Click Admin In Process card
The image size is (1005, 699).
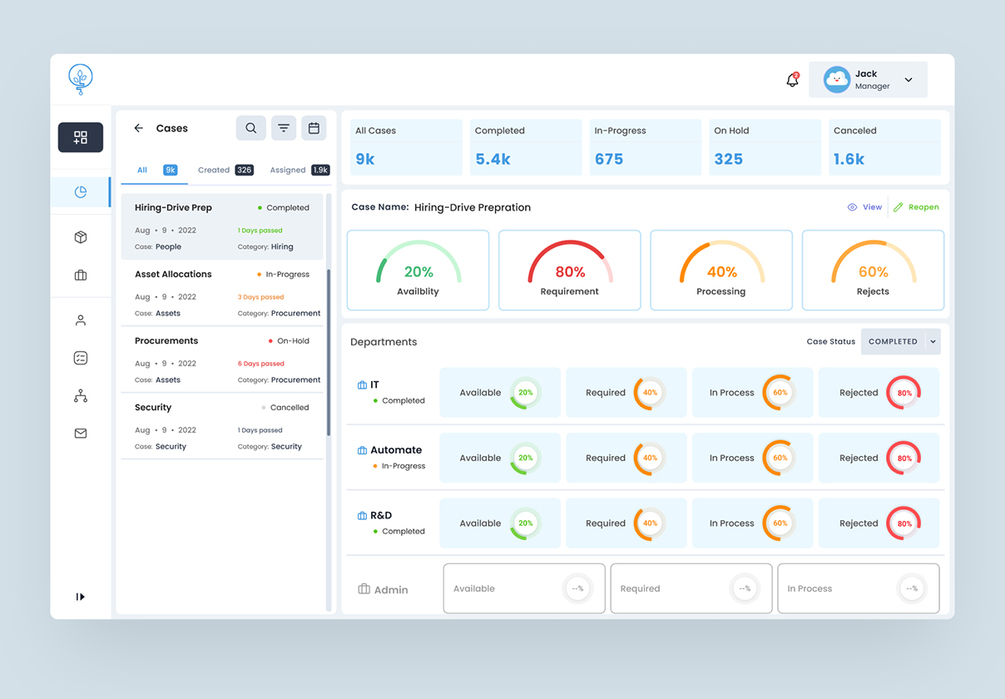click(859, 589)
